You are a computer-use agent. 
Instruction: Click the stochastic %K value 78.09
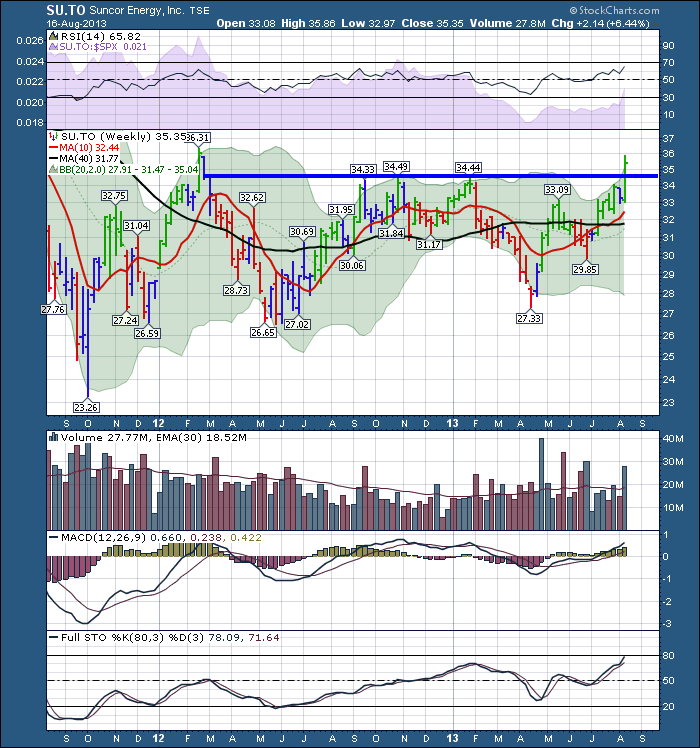[224, 638]
